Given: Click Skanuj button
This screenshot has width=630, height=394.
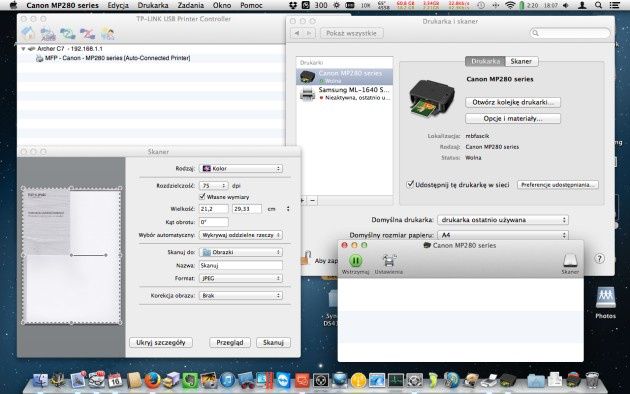Looking at the screenshot, I should (273, 343).
